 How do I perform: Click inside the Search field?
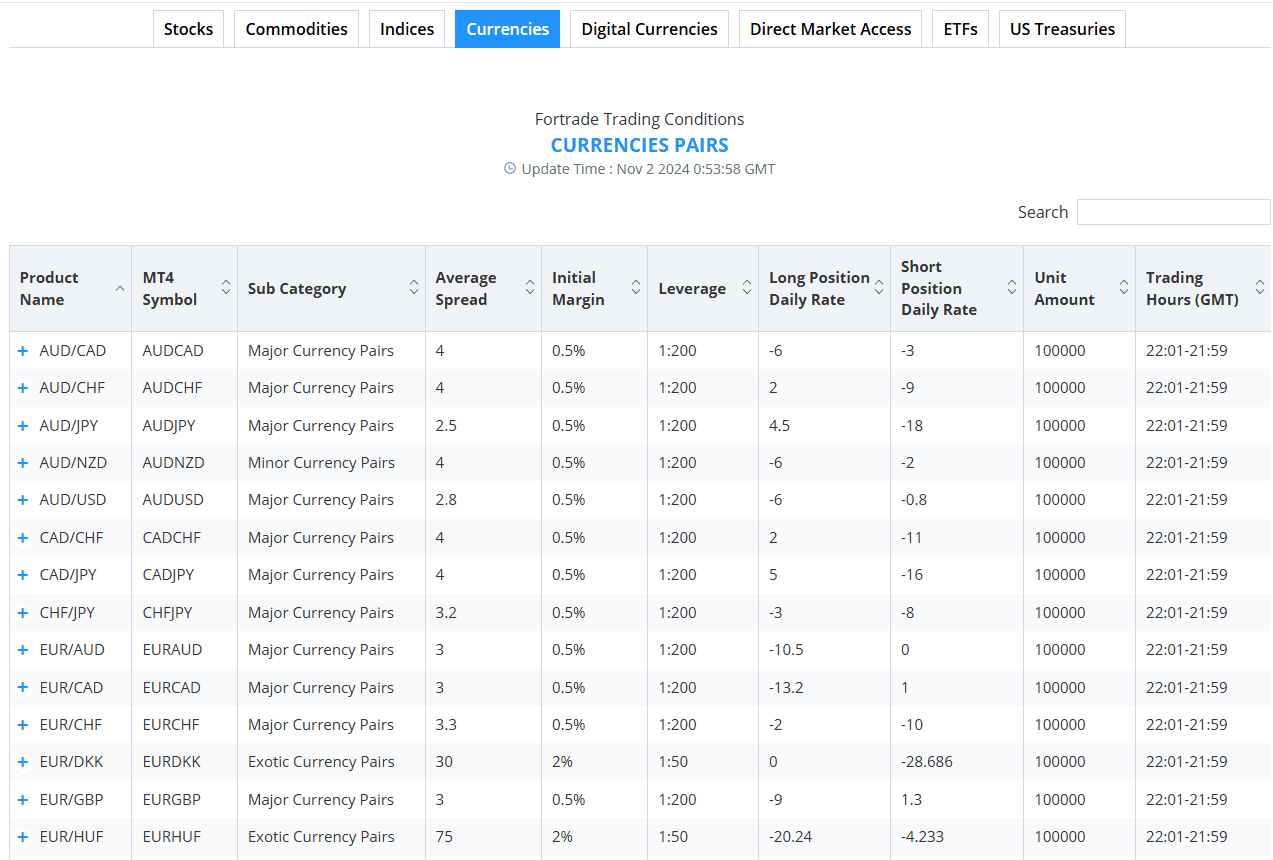coord(1172,212)
